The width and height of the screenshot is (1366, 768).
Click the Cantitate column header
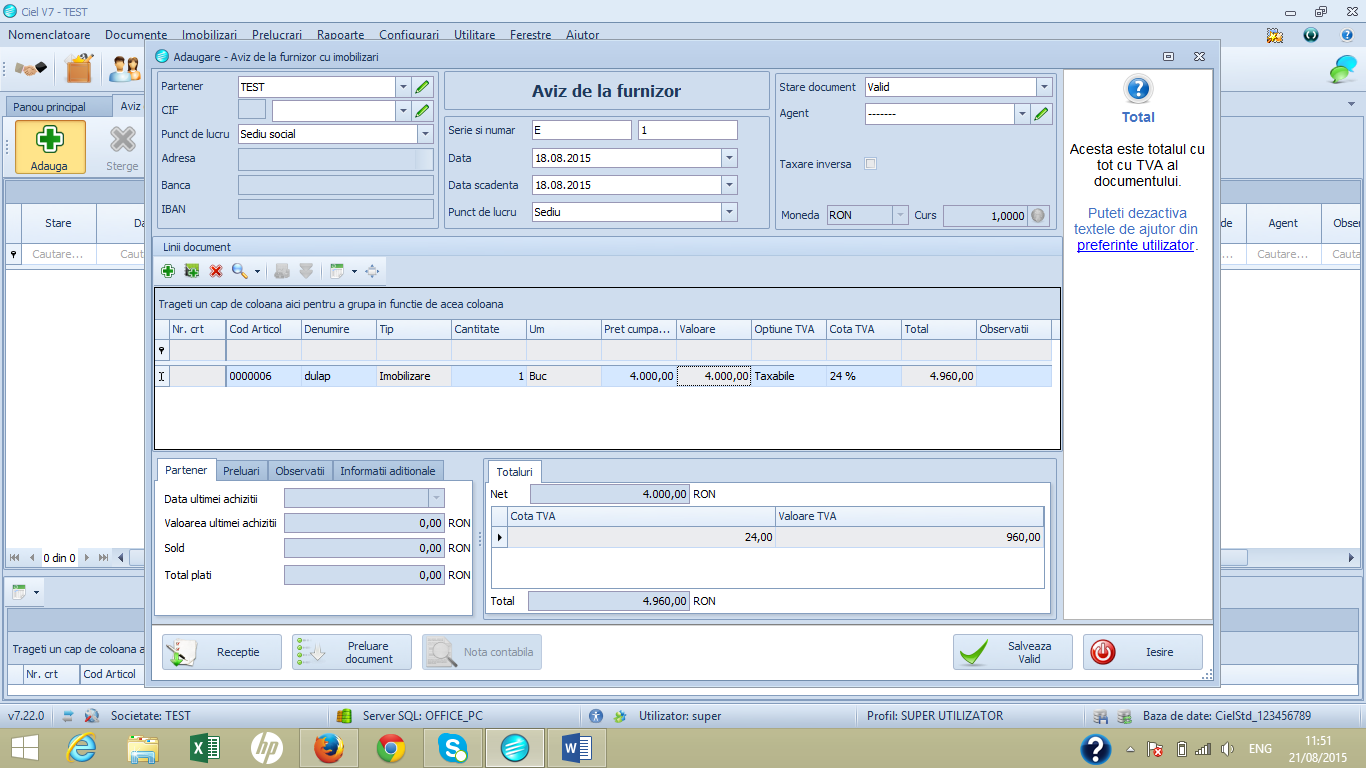(x=489, y=329)
